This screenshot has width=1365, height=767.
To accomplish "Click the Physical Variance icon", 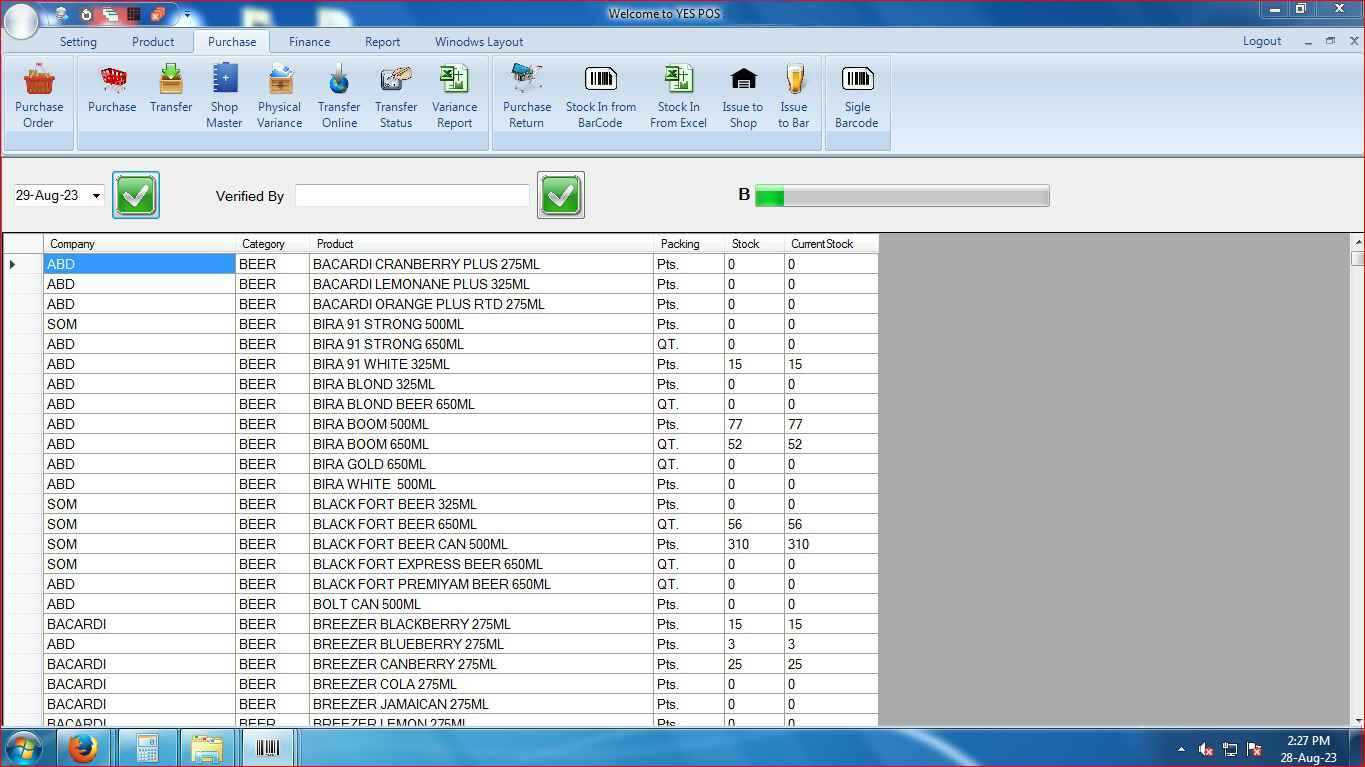I will coord(279,95).
